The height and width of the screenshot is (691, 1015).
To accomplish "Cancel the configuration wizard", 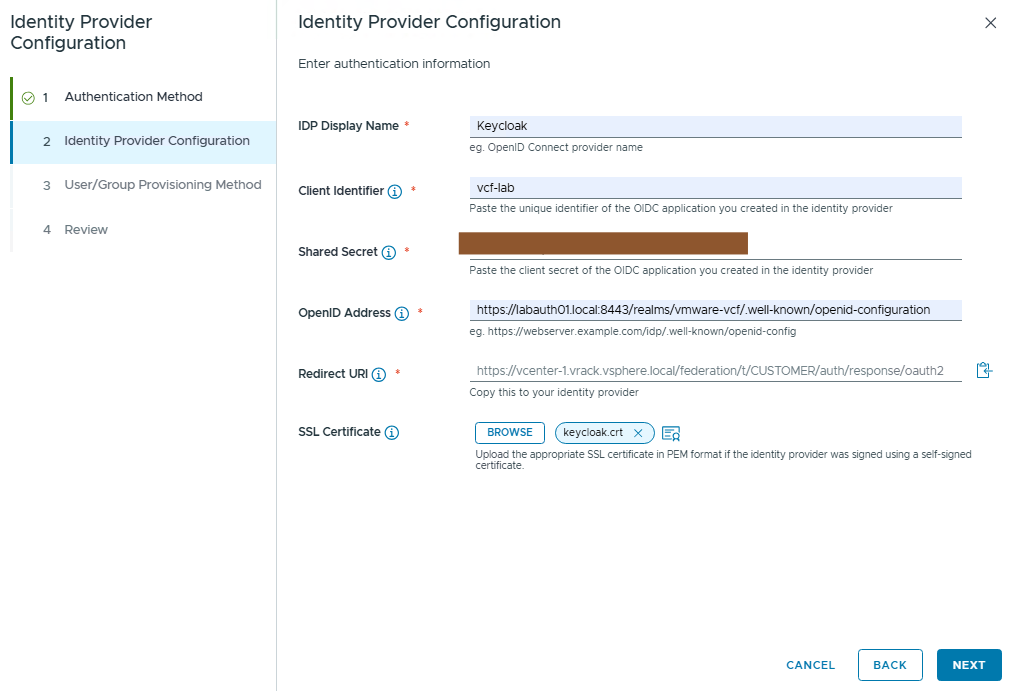I will coord(810,665).
